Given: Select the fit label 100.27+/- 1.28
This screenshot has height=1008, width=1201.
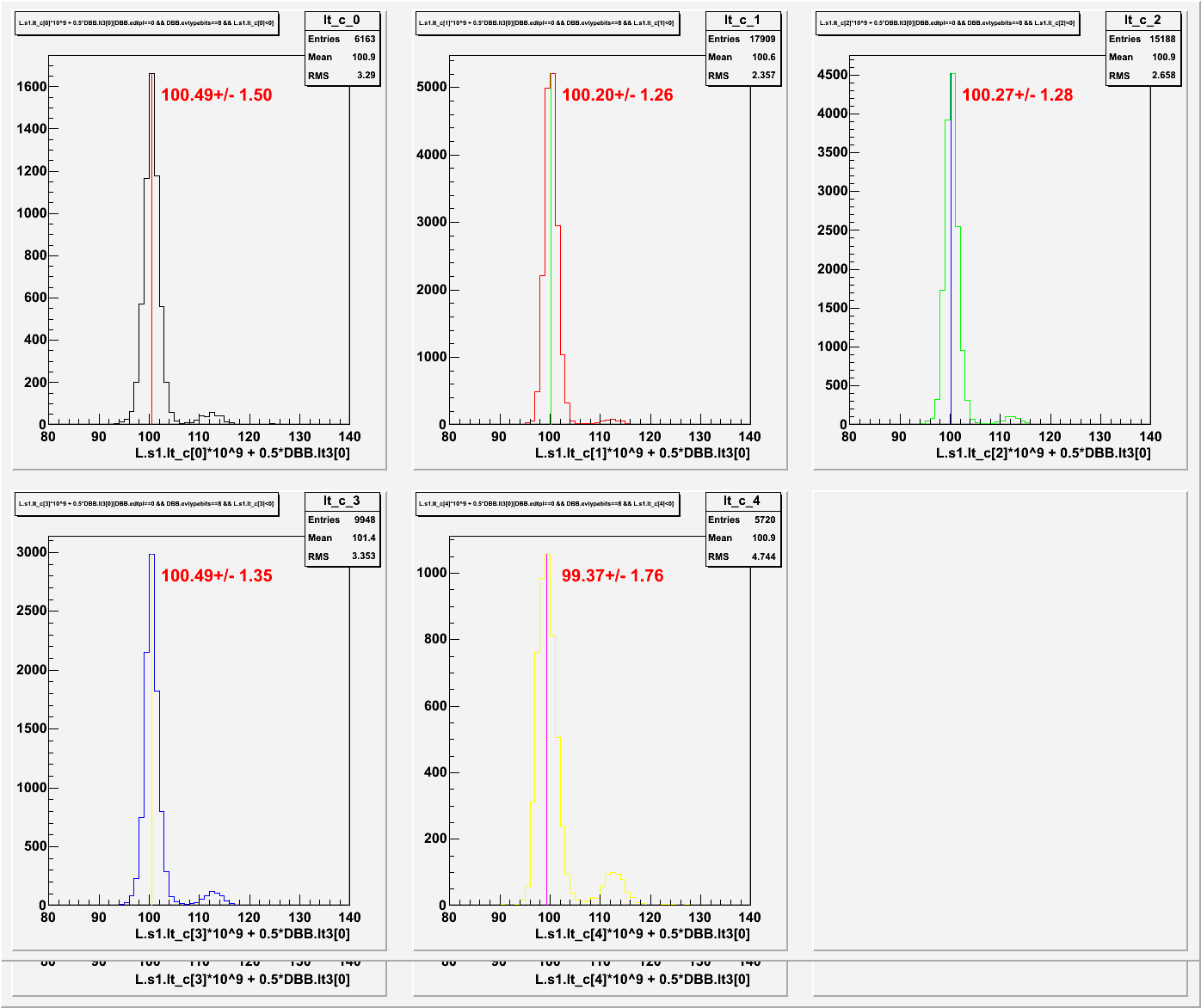Looking at the screenshot, I should [x=1018, y=95].
